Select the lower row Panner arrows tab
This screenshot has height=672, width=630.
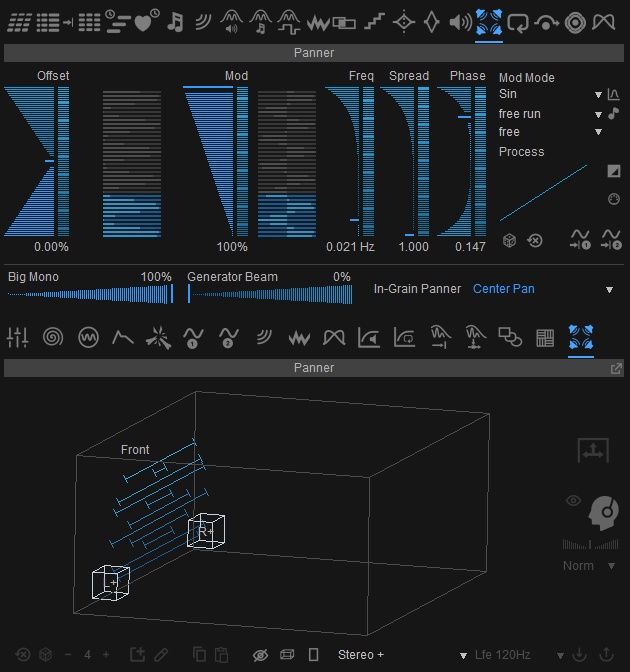pyautogui.click(x=581, y=337)
